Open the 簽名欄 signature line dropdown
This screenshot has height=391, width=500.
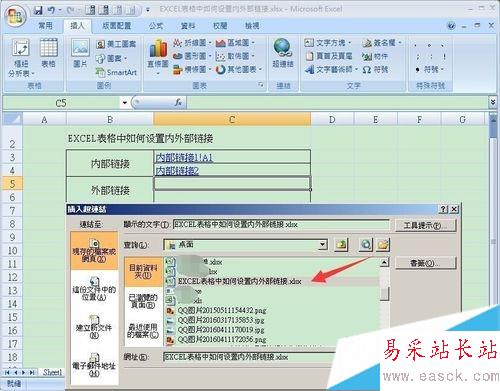(x=382, y=43)
